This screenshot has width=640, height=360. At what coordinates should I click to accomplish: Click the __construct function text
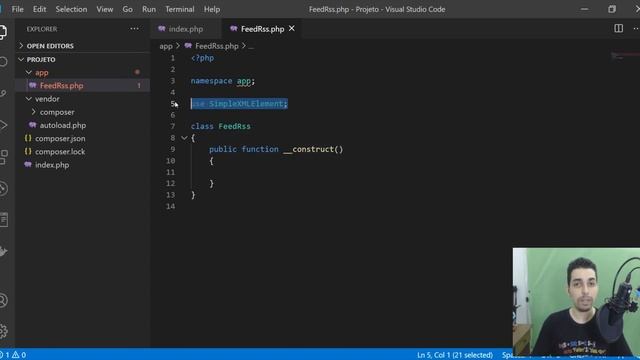coord(313,149)
